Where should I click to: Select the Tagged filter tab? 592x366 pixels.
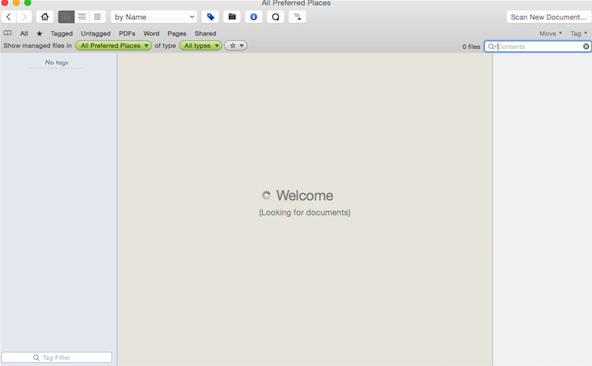pos(62,34)
